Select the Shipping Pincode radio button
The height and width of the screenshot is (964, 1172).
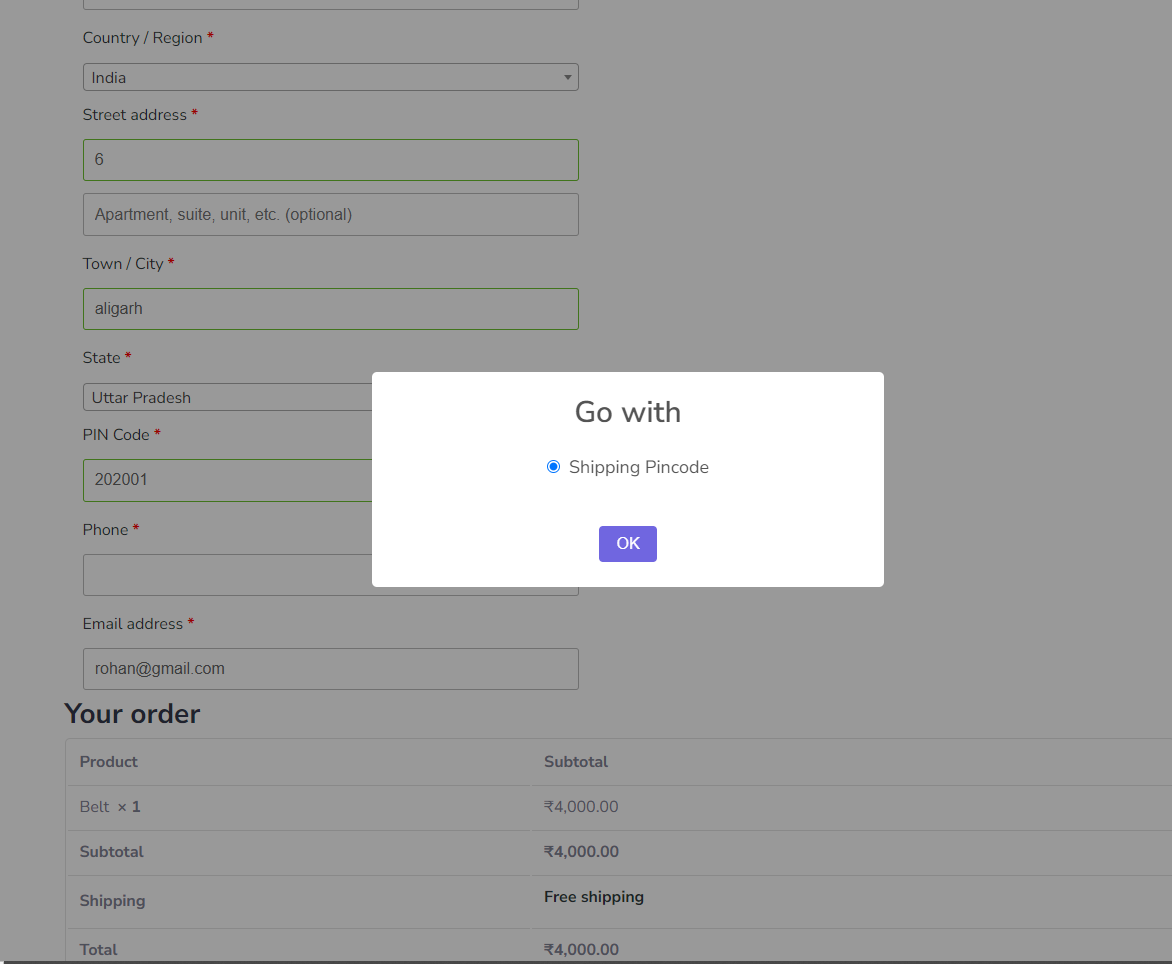click(x=553, y=466)
